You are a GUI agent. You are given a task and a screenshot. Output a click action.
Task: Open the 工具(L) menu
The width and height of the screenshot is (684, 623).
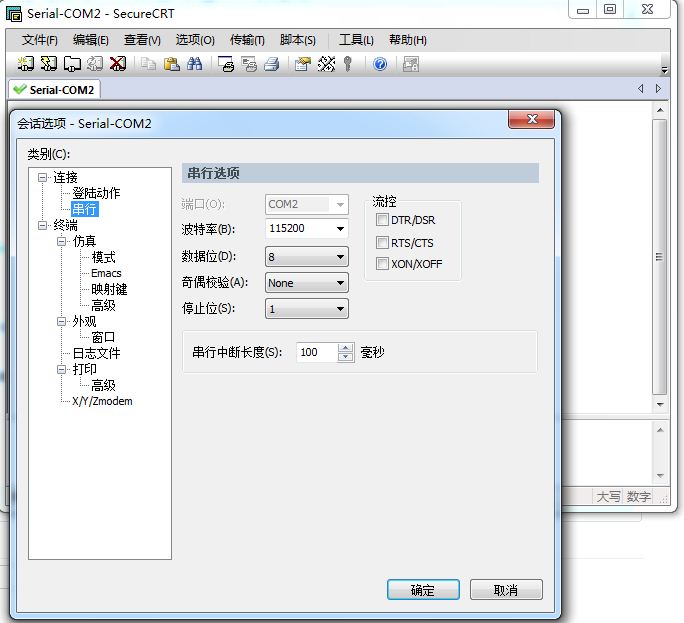[356, 40]
